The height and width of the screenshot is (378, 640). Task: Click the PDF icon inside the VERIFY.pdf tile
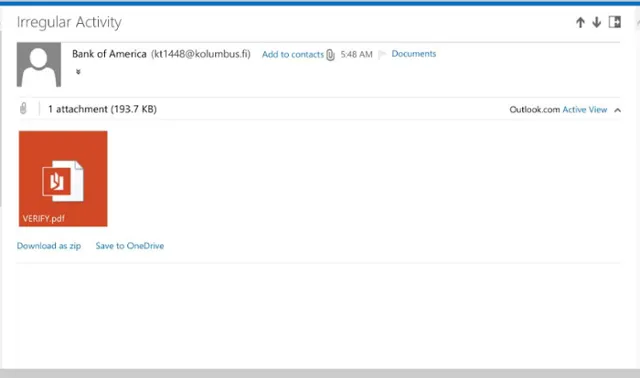[x=63, y=181]
